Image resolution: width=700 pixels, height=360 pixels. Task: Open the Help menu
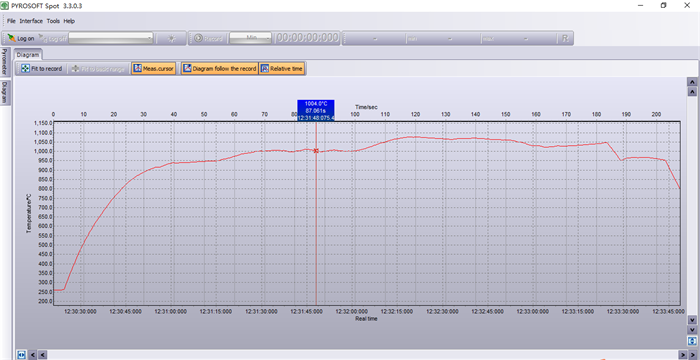click(x=69, y=21)
